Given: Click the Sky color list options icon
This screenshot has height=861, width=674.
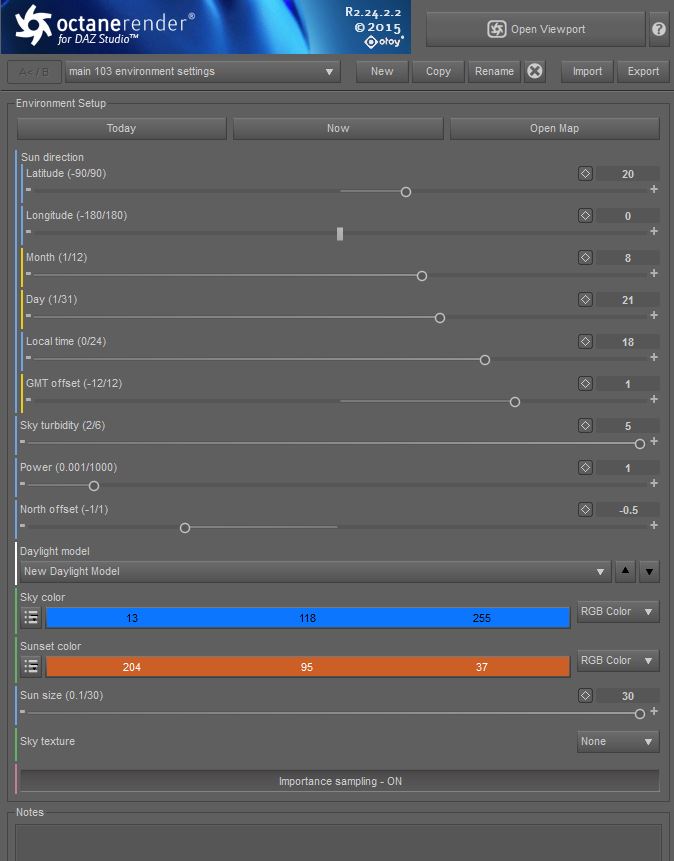Looking at the screenshot, I should click(31, 618).
